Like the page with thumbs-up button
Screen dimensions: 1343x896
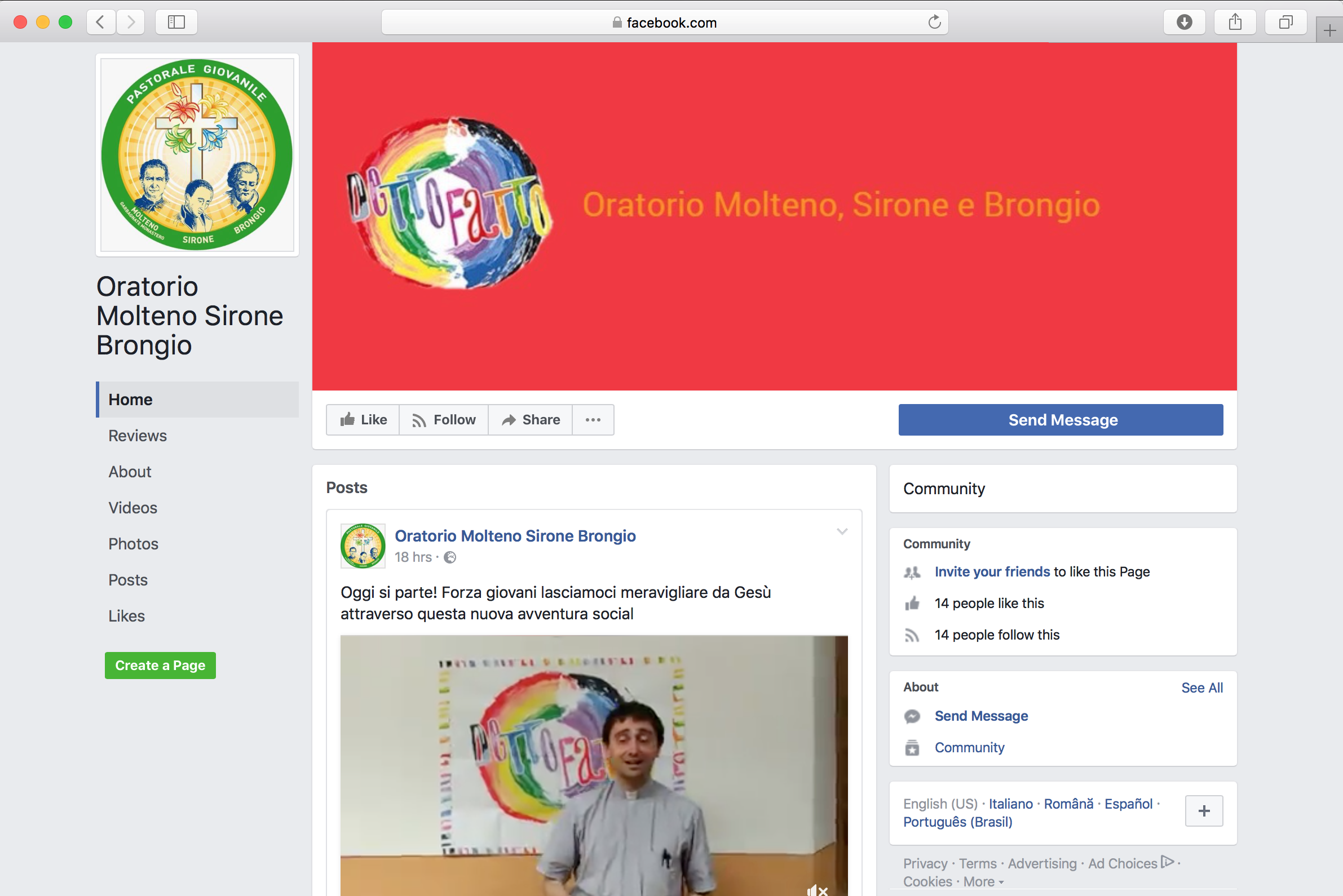point(363,420)
